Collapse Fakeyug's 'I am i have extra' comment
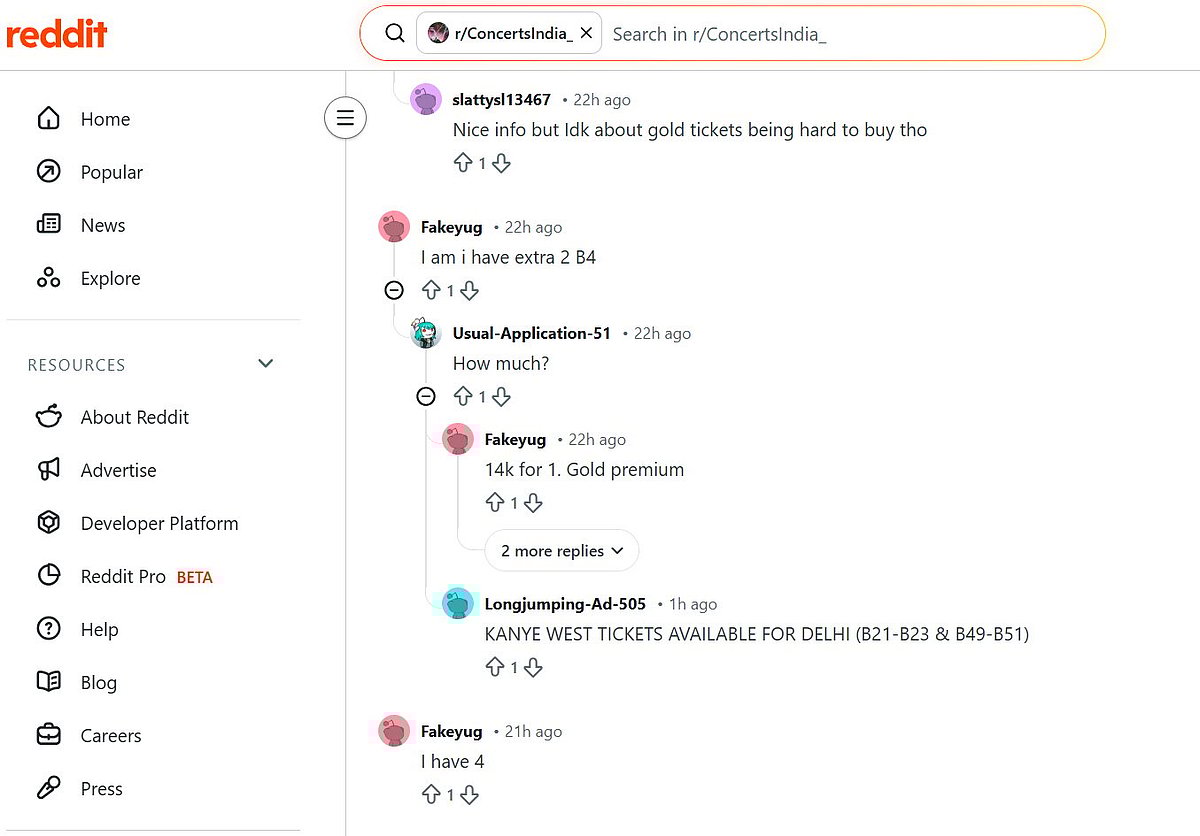Screen dimensions: 1200x836 pyautogui.click(x=394, y=290)
